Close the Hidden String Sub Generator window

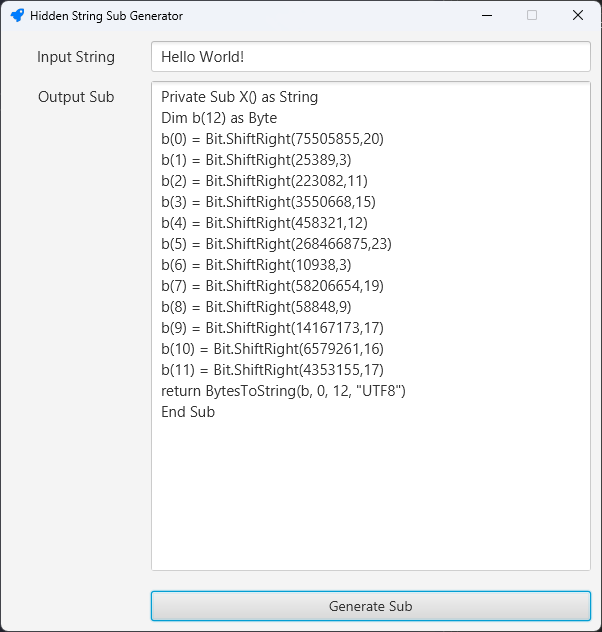coord(578,16)
